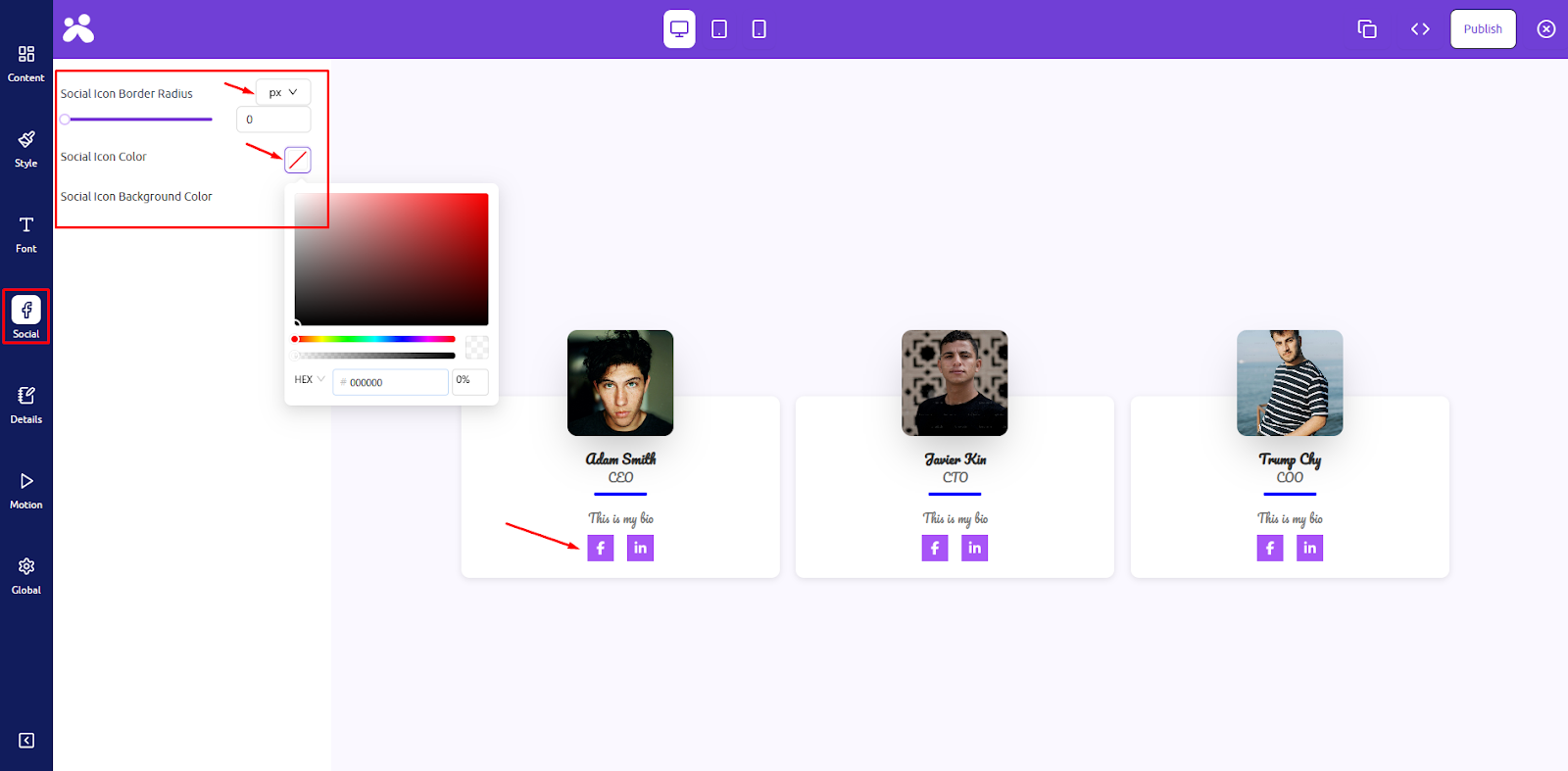Screen dimensions: 1568x771
Task: Click the Social Icon Color swatch
Action: tap(298, 160)
